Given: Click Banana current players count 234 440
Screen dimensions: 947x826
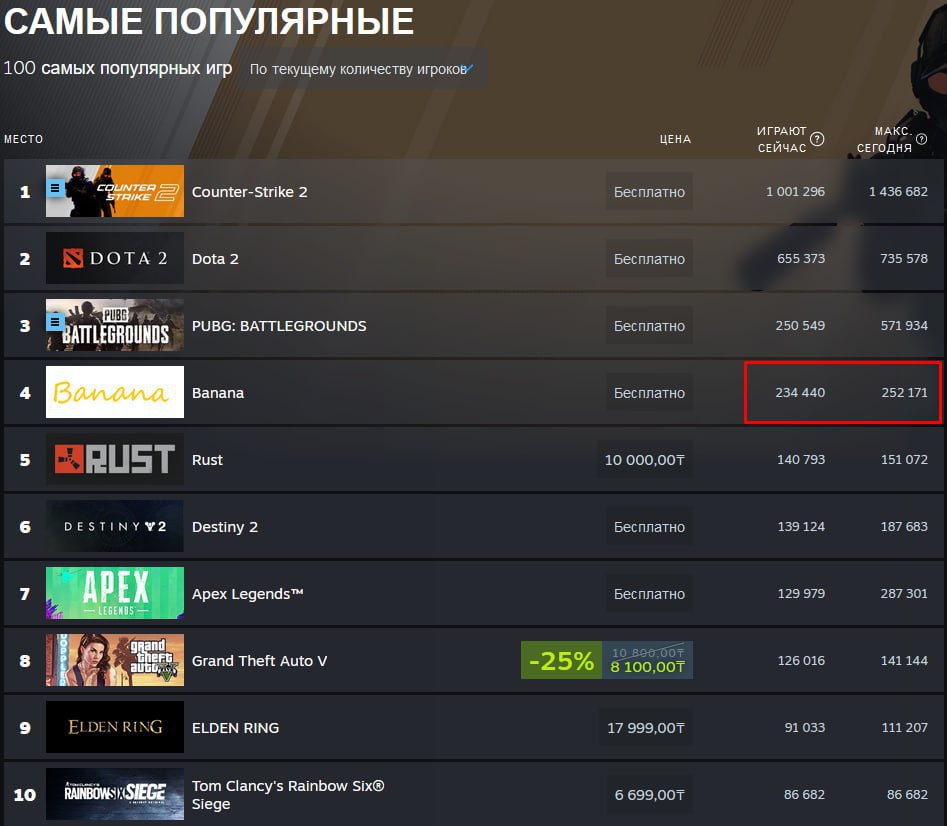Looking at the screenshot, I should [x=800, y=392].
